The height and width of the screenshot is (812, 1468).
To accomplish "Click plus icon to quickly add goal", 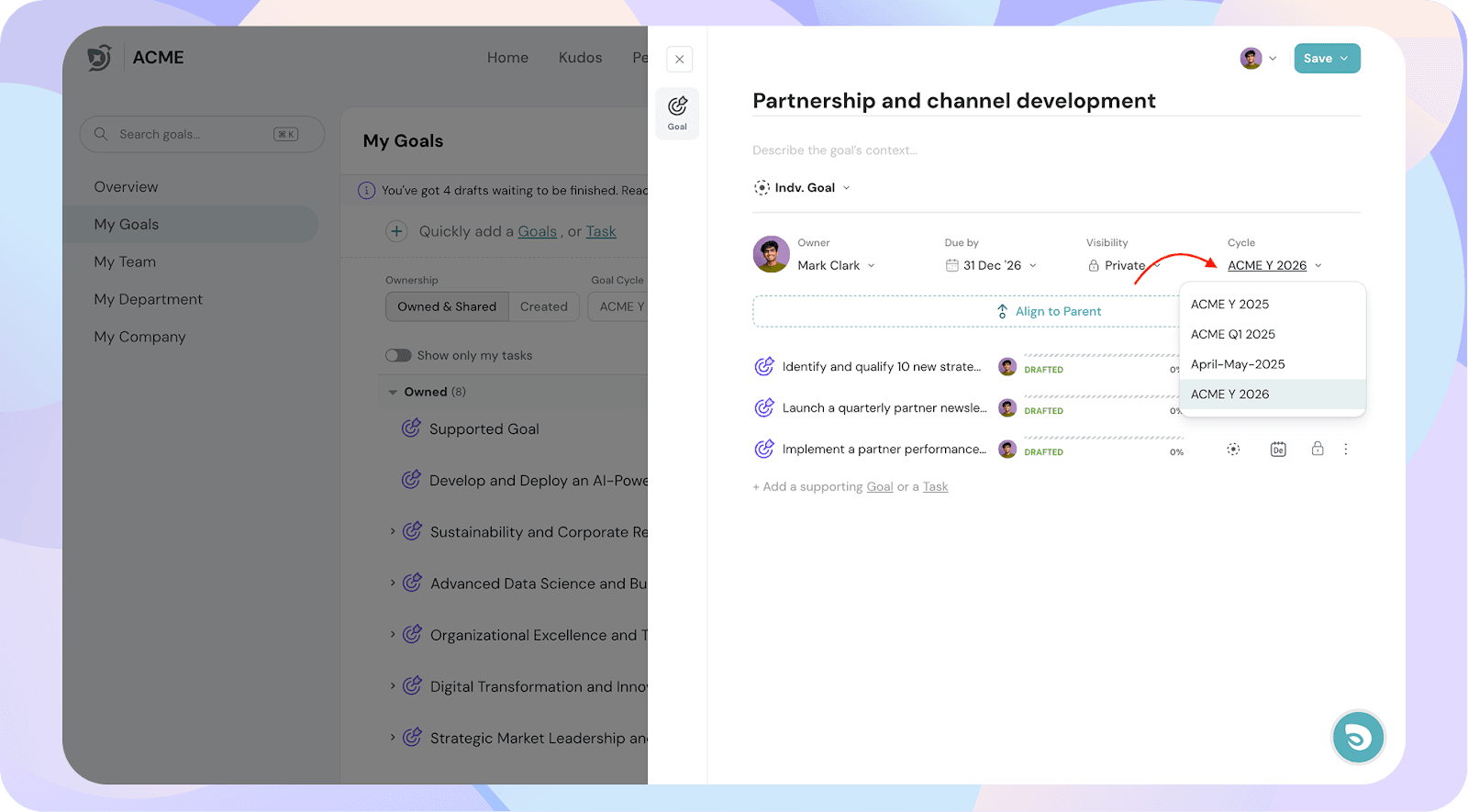I will click(x=396, y=231).
